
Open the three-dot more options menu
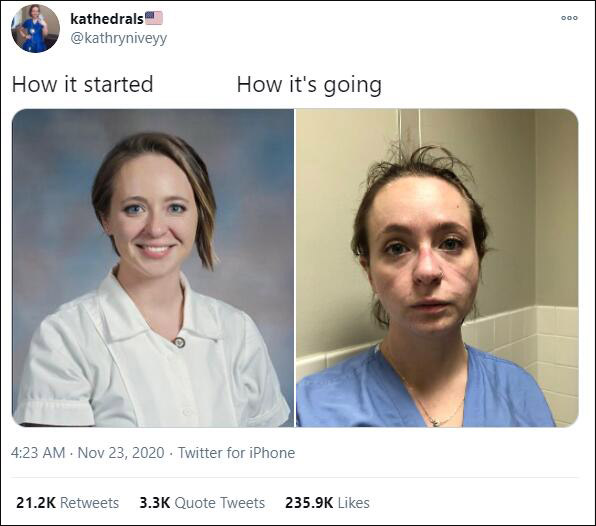coord(569,18)
